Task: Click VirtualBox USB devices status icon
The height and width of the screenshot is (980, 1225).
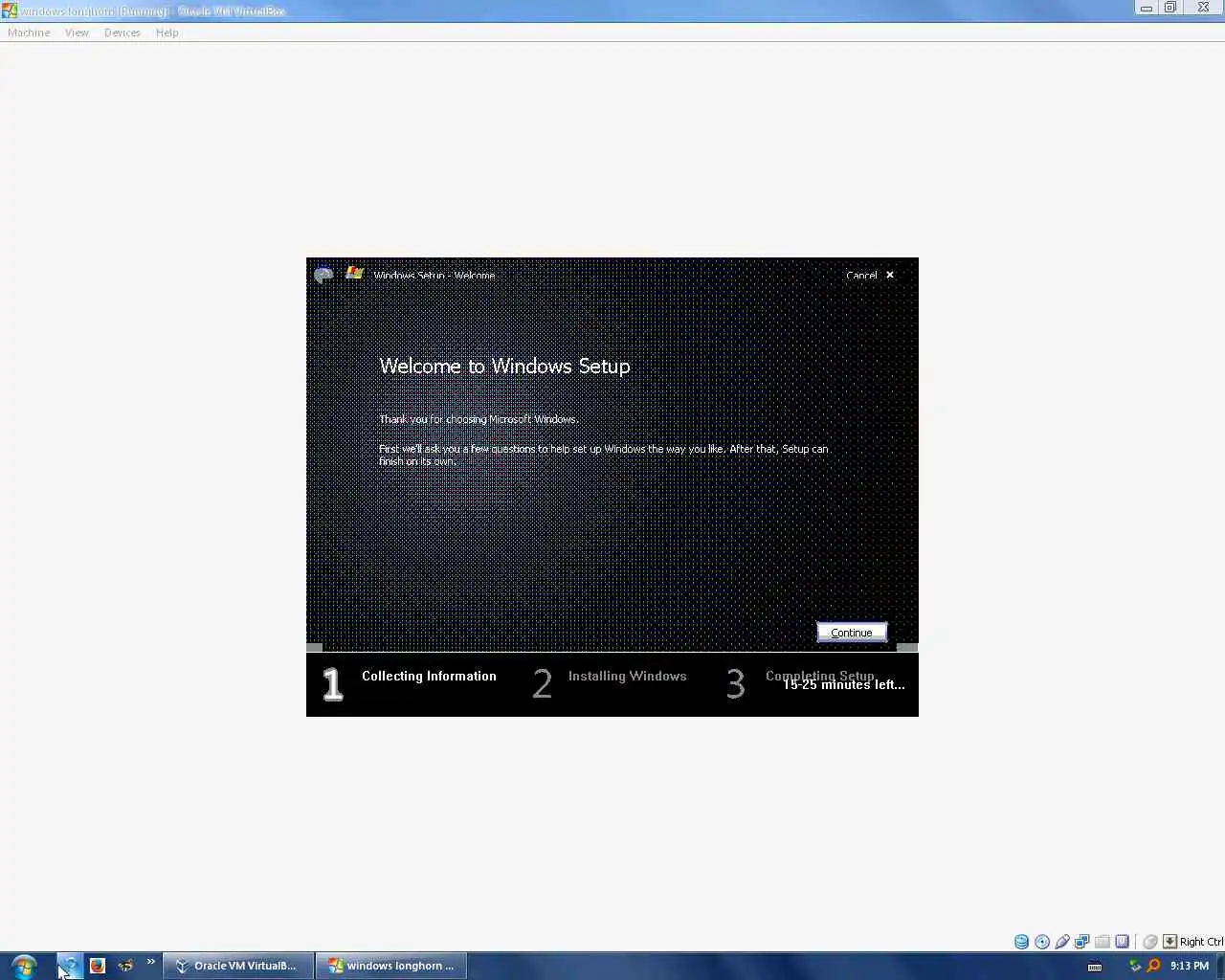Action: [1062, 942]
